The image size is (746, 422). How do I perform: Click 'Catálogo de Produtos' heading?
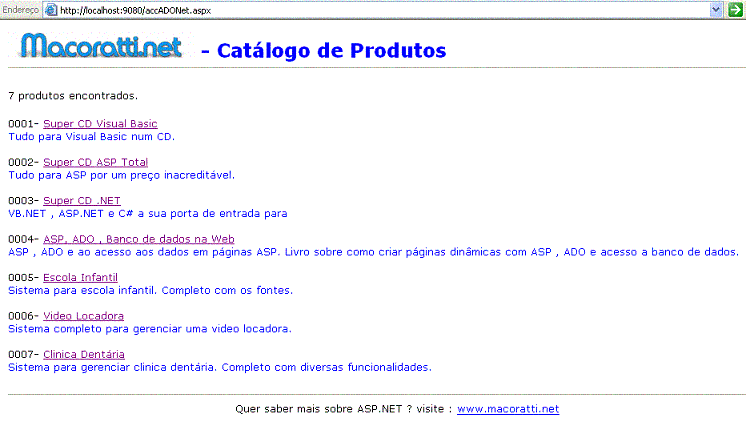coord(332,51)
